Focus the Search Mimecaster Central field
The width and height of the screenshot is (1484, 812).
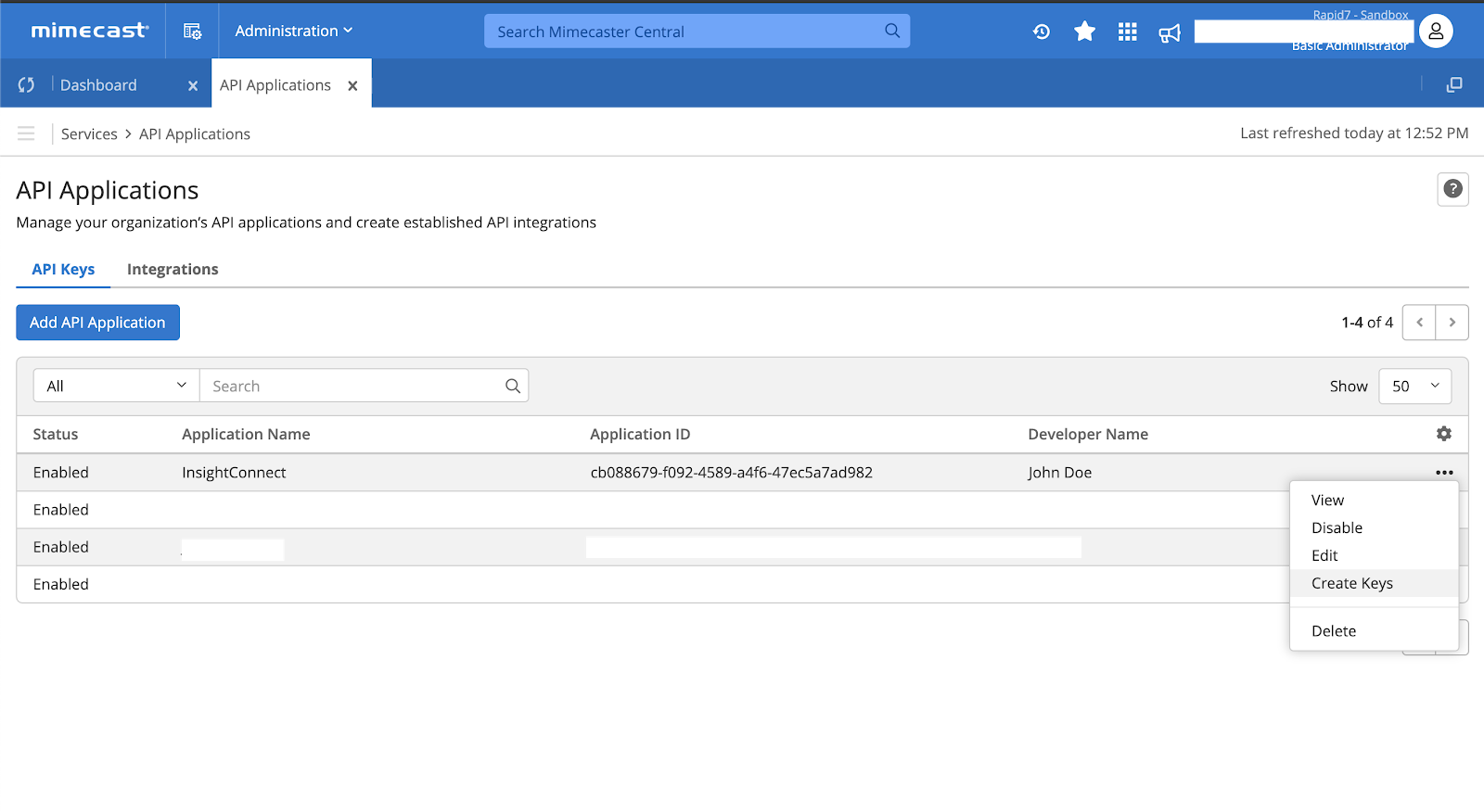(697, 32)
